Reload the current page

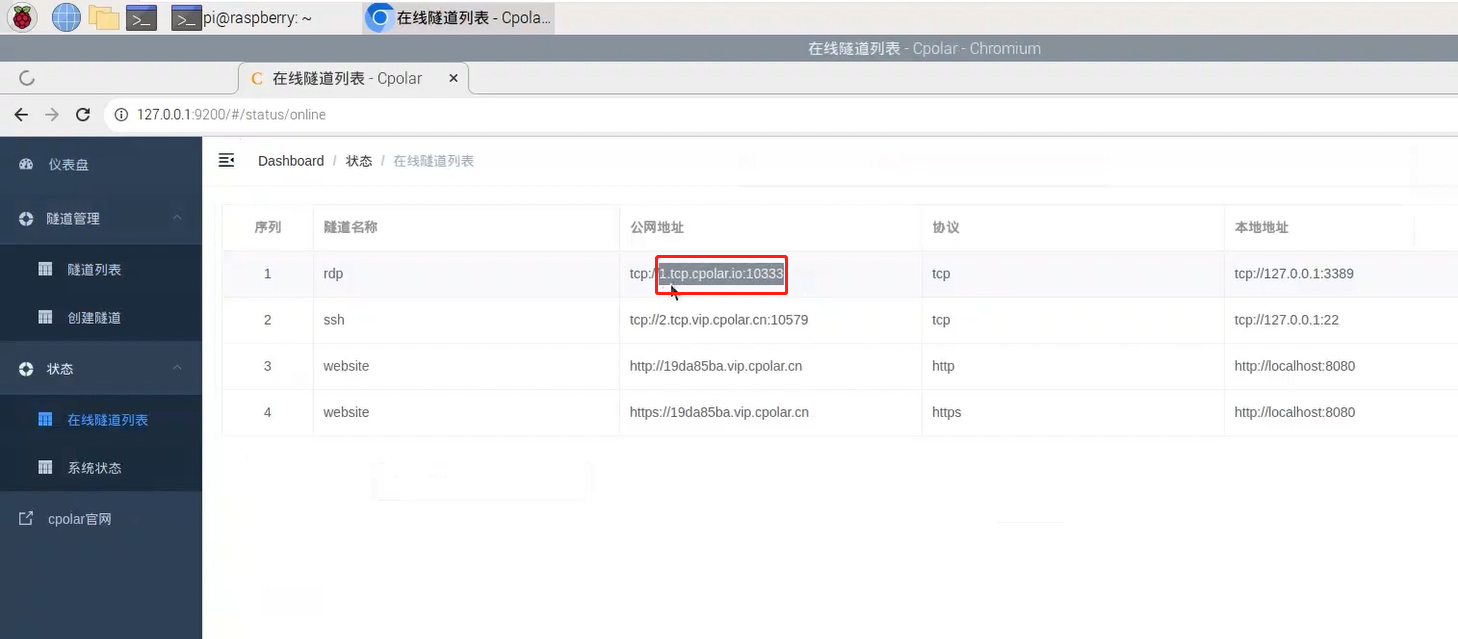(83, 115)
